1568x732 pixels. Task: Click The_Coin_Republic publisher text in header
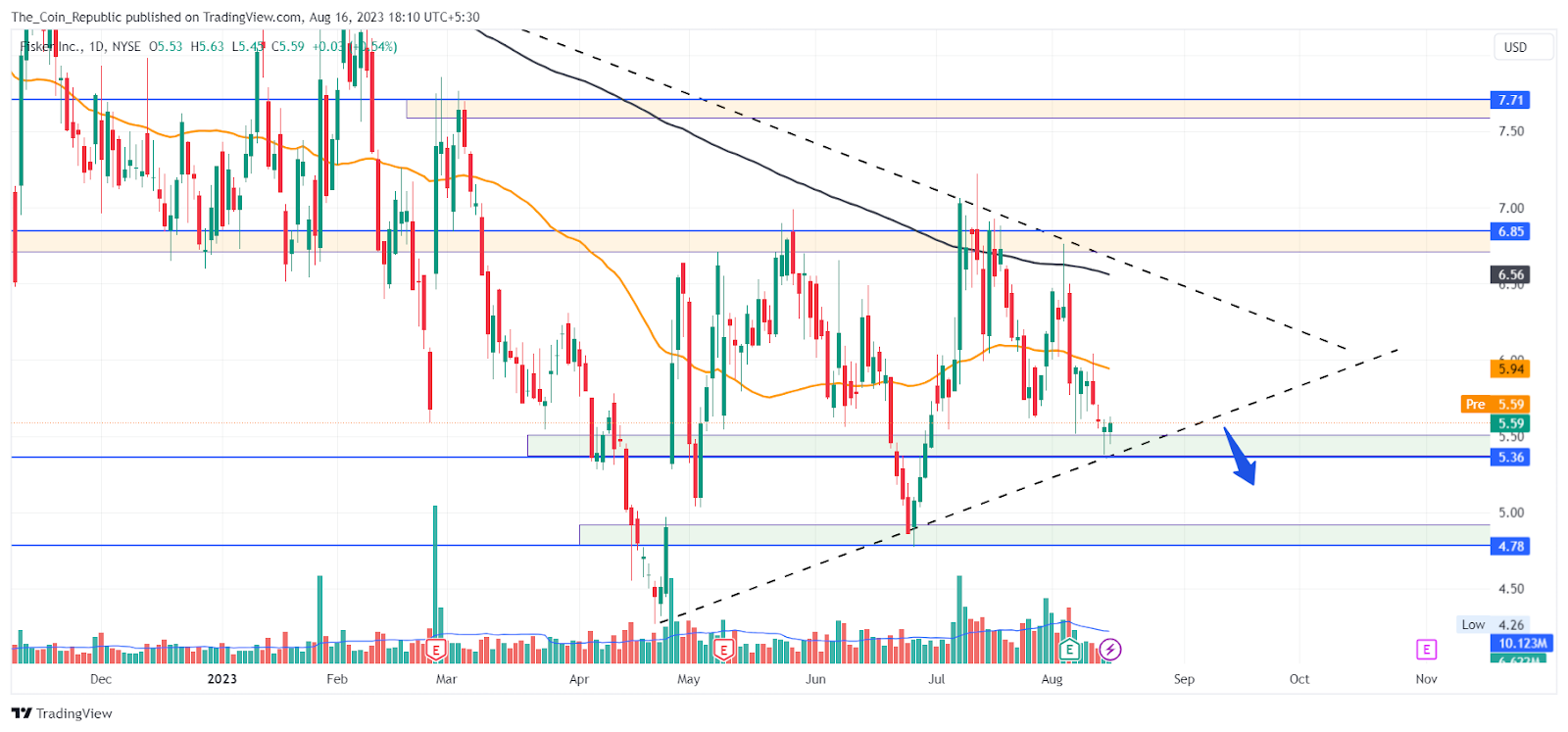tap(70, 17)
